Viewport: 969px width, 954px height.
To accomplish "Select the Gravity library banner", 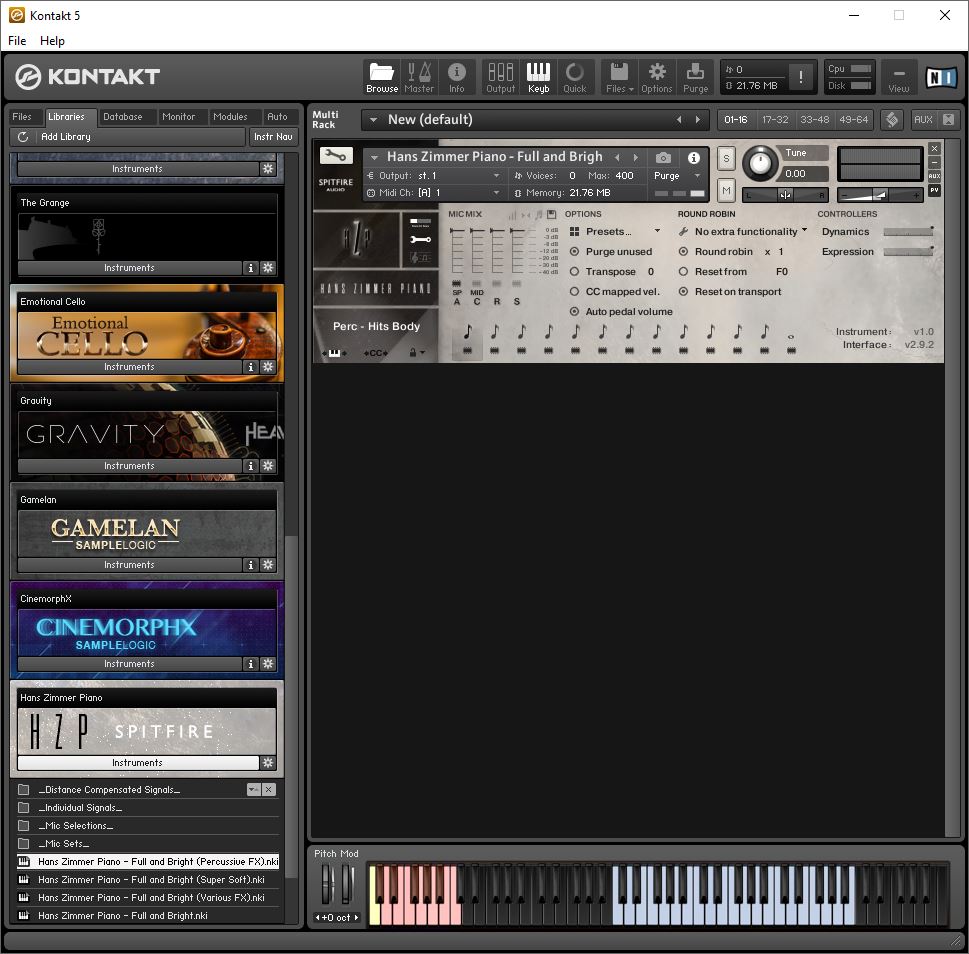I will pos(147,435).
